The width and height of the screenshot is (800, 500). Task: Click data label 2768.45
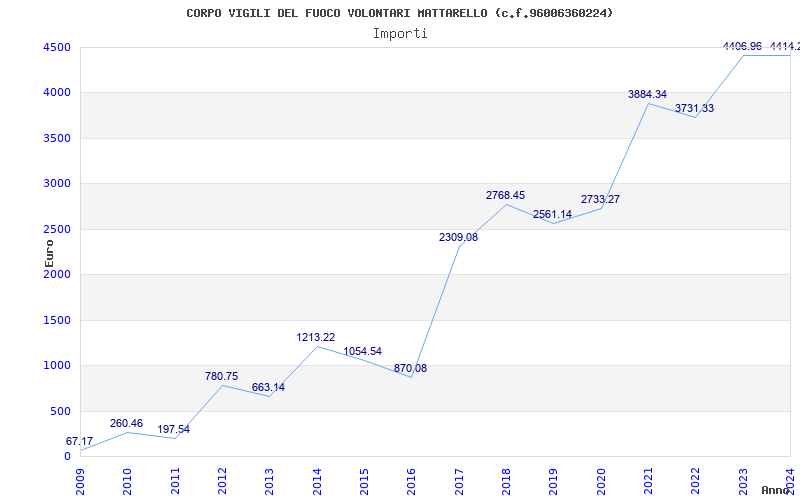tap(506, 195)
